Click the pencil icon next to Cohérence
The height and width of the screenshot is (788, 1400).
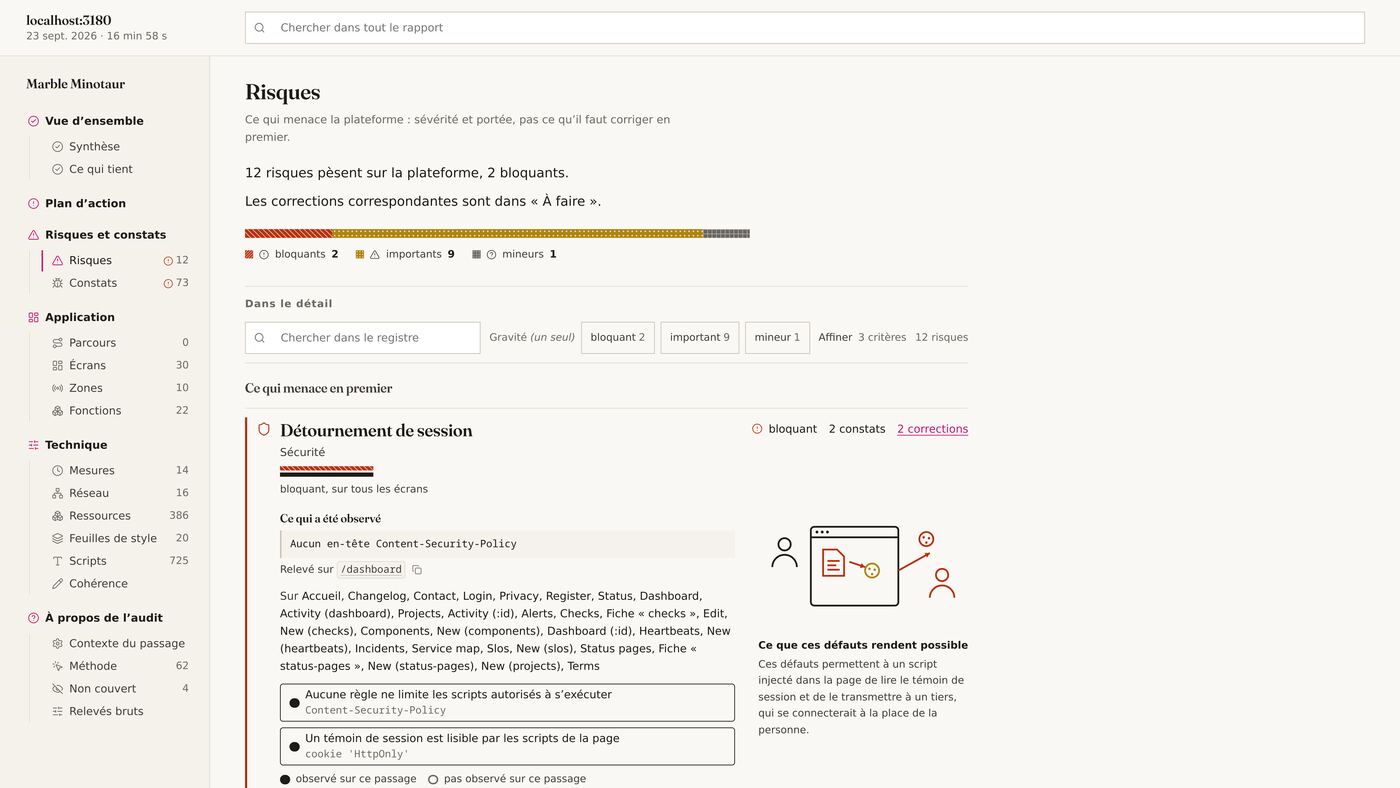[57, 584]
